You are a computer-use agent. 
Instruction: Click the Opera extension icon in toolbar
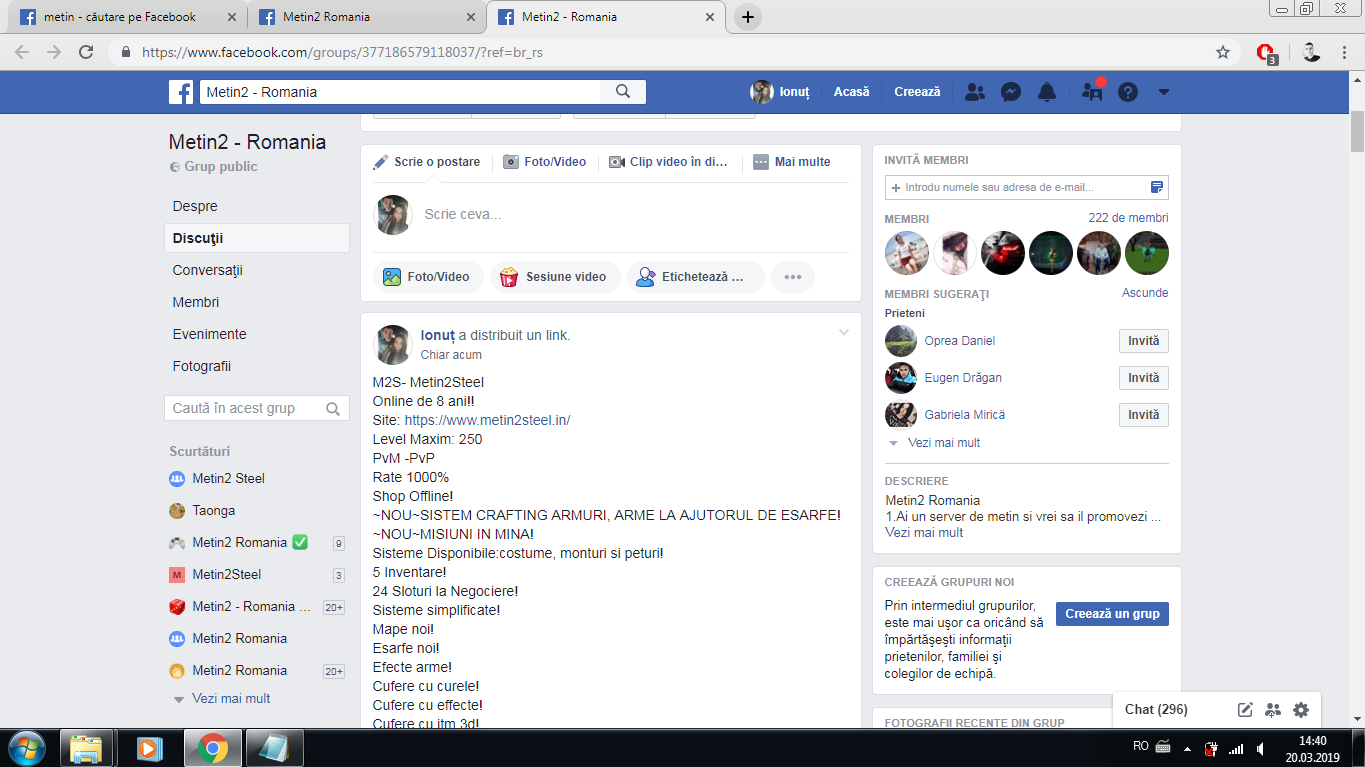[1266, 53]
